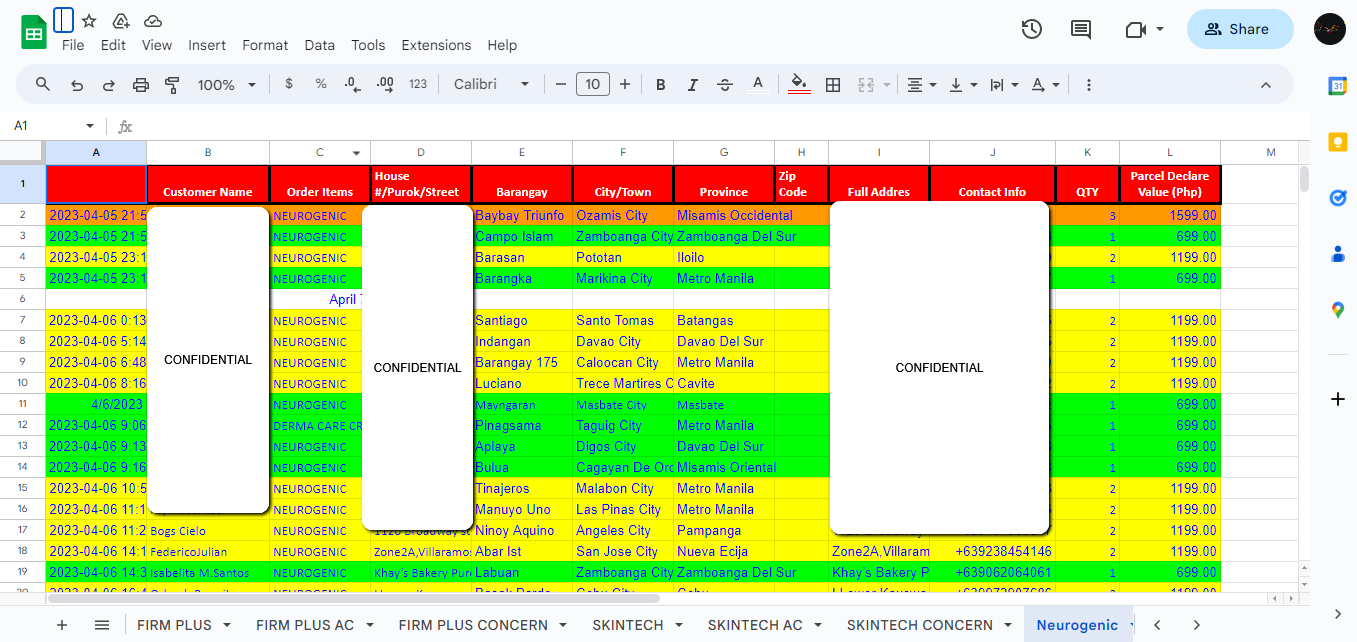Viewport: 1357px width, 642px height.
Task: Get add-ons with the plus icon
Action: (1338, 399)
